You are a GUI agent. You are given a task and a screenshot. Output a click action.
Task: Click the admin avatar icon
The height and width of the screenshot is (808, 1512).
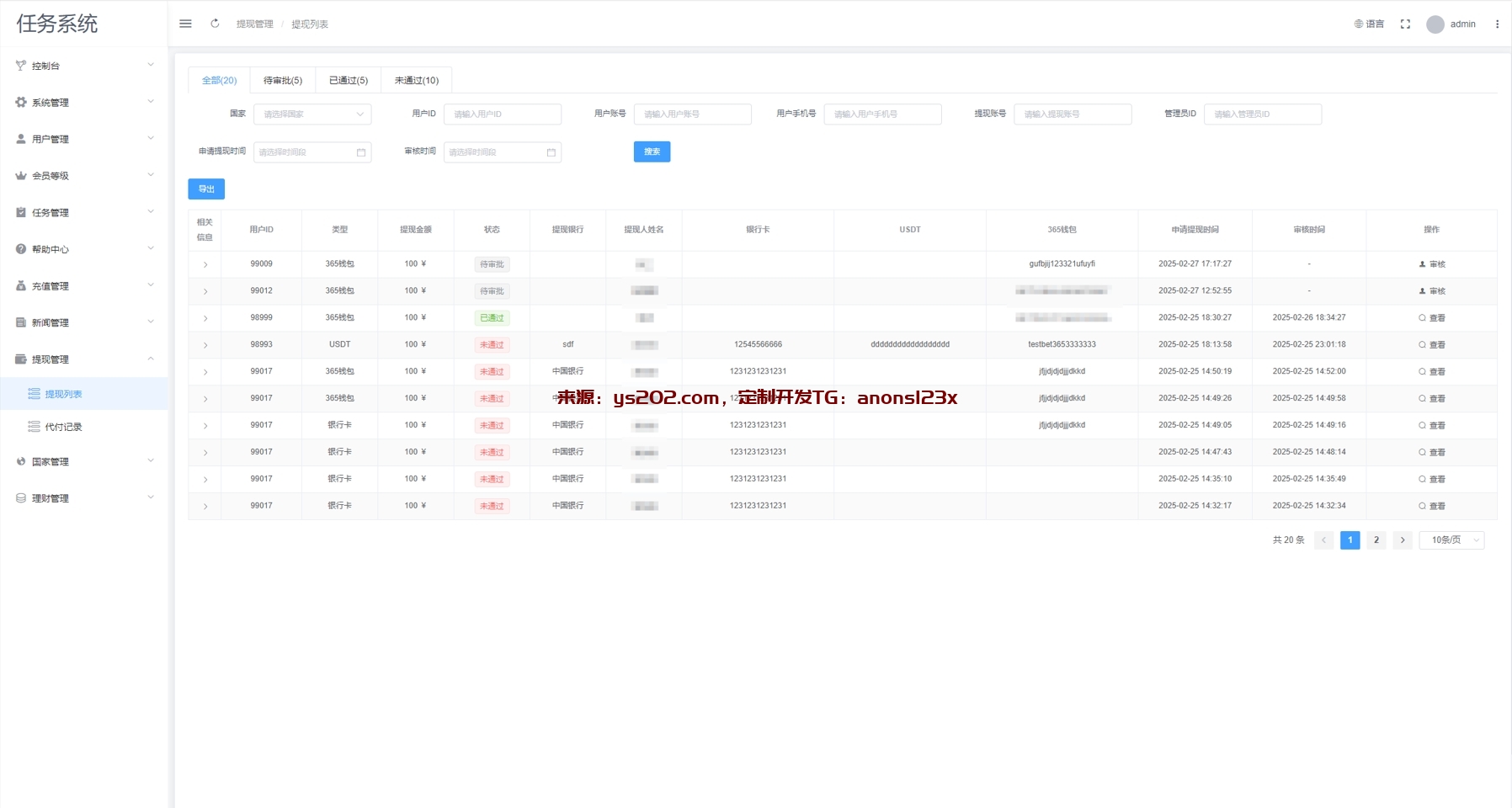coord(1435,24)
